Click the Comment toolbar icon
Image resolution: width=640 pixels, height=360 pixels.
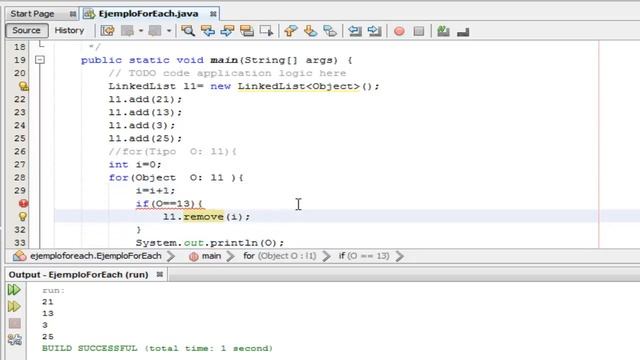[x=443, y=31]
